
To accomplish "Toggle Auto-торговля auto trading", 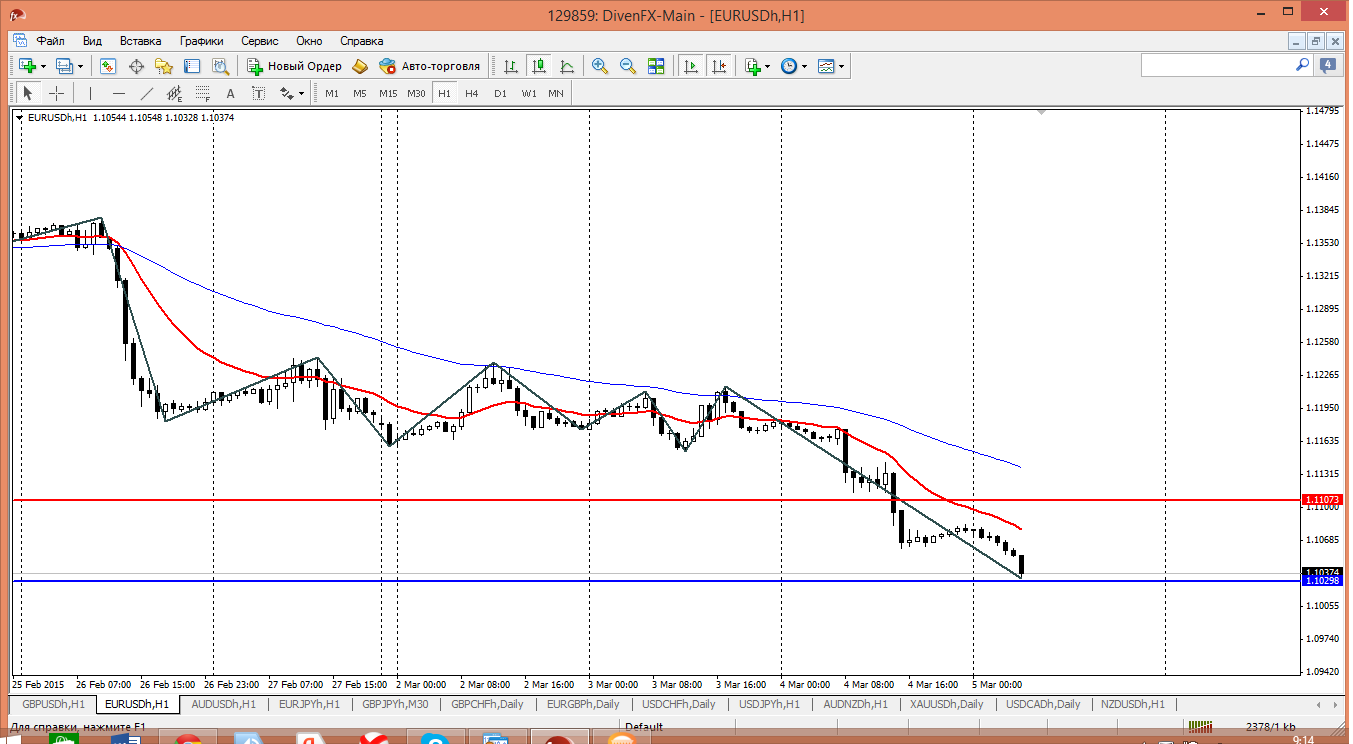I will click(x=429, y=66).
